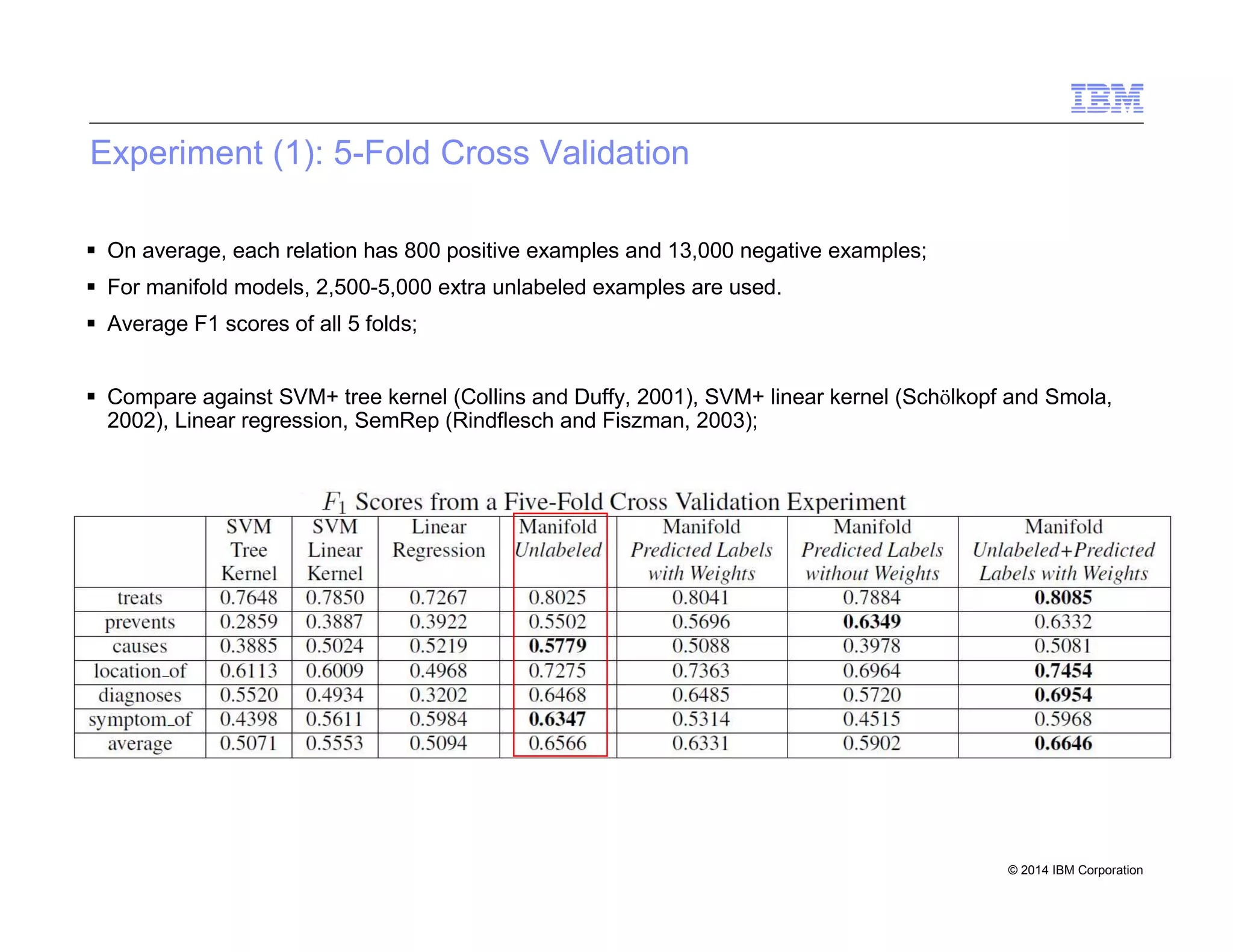The height and width of the screenshot is (952, 1233).
Task: Click the value 0.3202 in diagnoses row
Action: coord(438,695)
